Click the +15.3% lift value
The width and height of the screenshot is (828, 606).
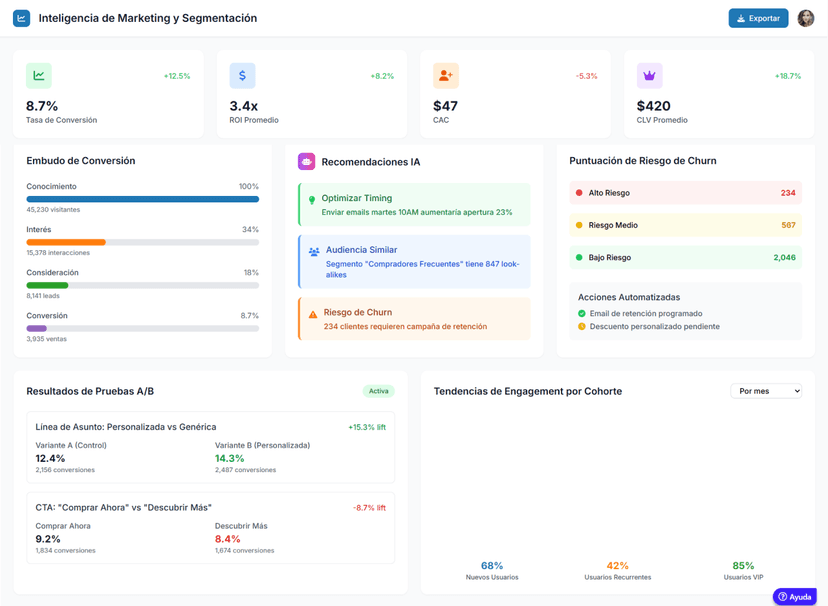[x=367, y=427]
